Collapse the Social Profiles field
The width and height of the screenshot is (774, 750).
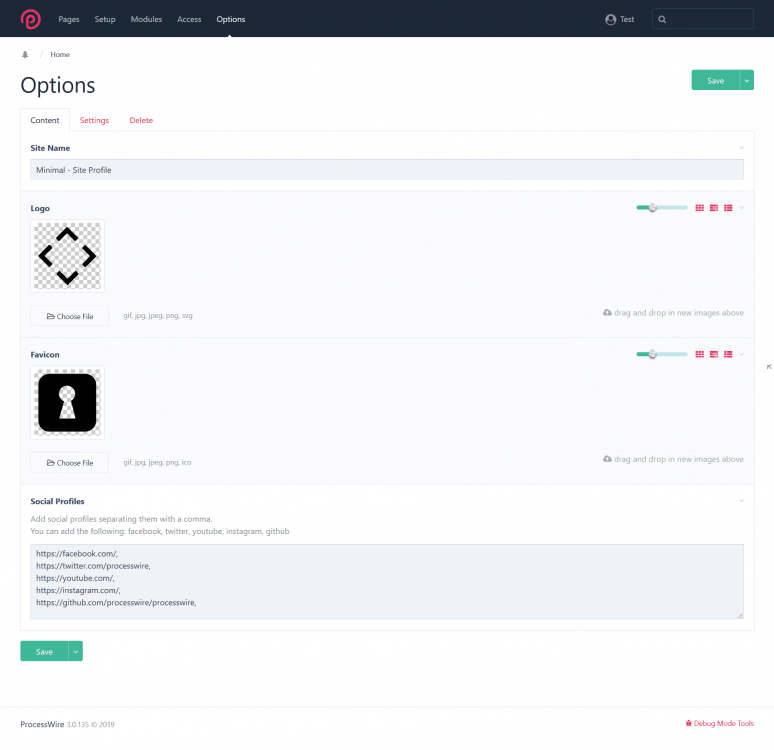[741, 501]
